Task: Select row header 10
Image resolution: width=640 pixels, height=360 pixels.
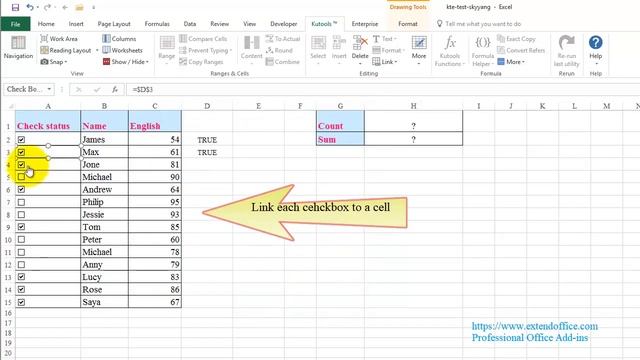Action: (8, 240)
